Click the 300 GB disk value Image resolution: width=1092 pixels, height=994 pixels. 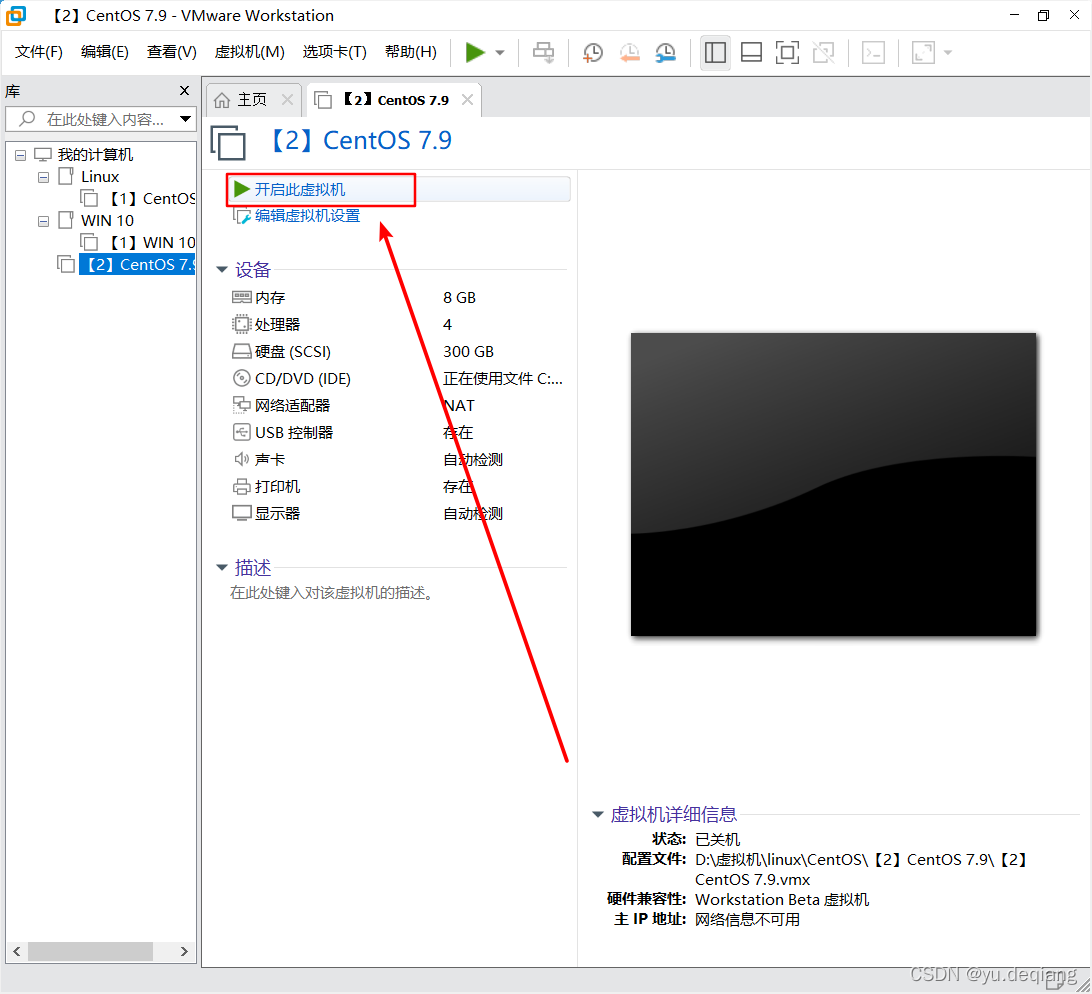(x=468, y=352)
